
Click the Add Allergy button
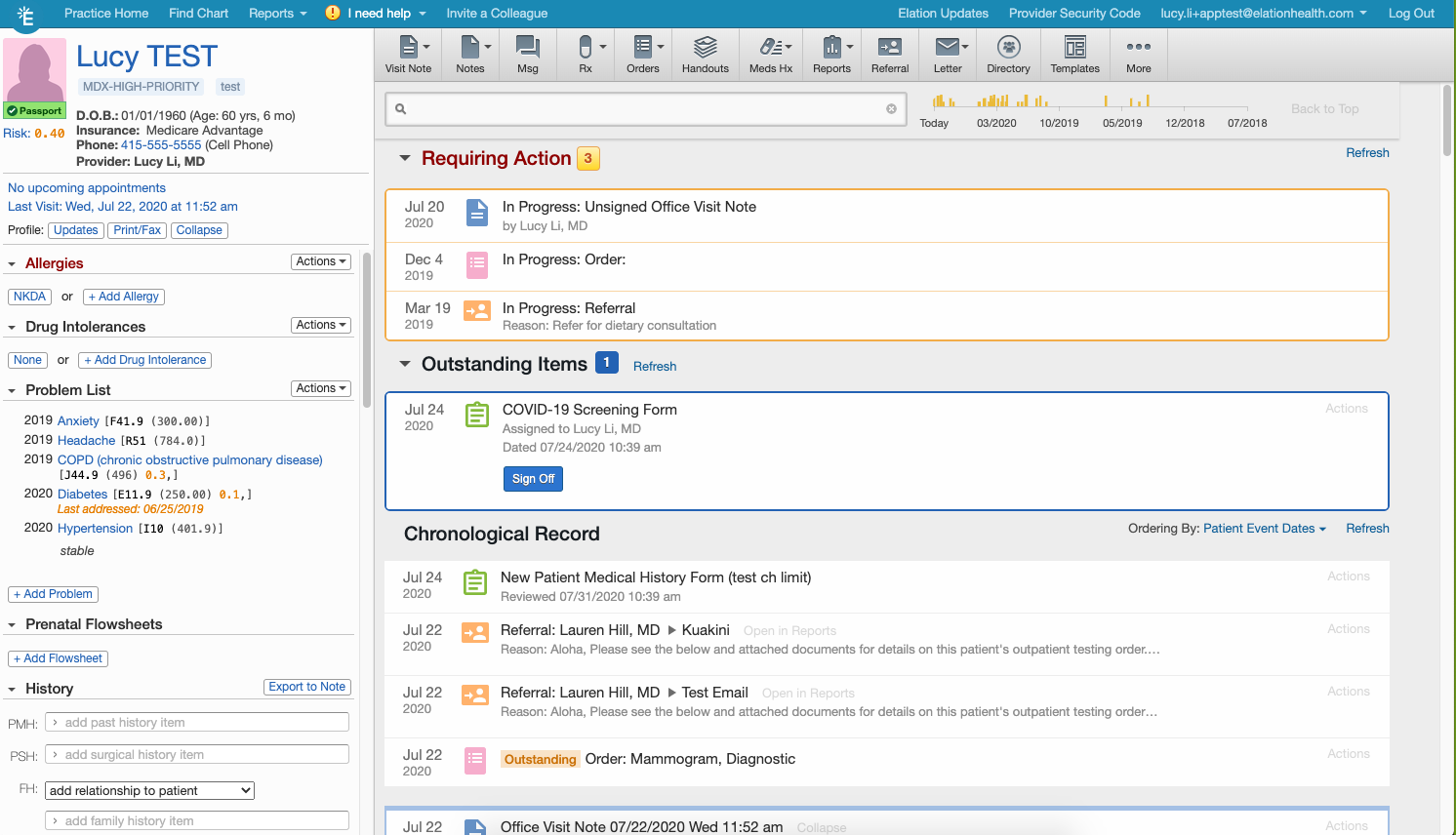[124, 297]
